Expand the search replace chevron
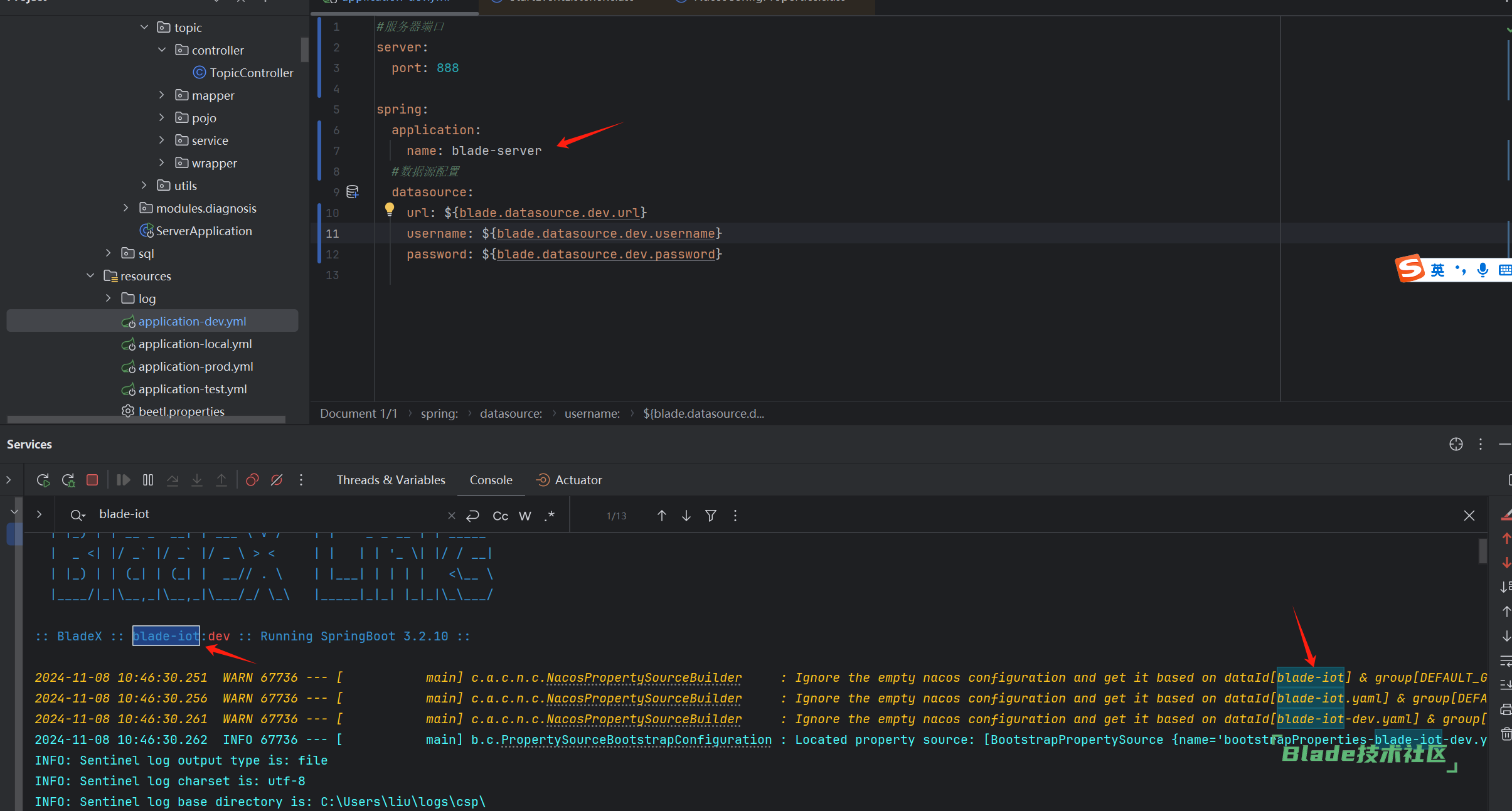 (x=40, y=514)
